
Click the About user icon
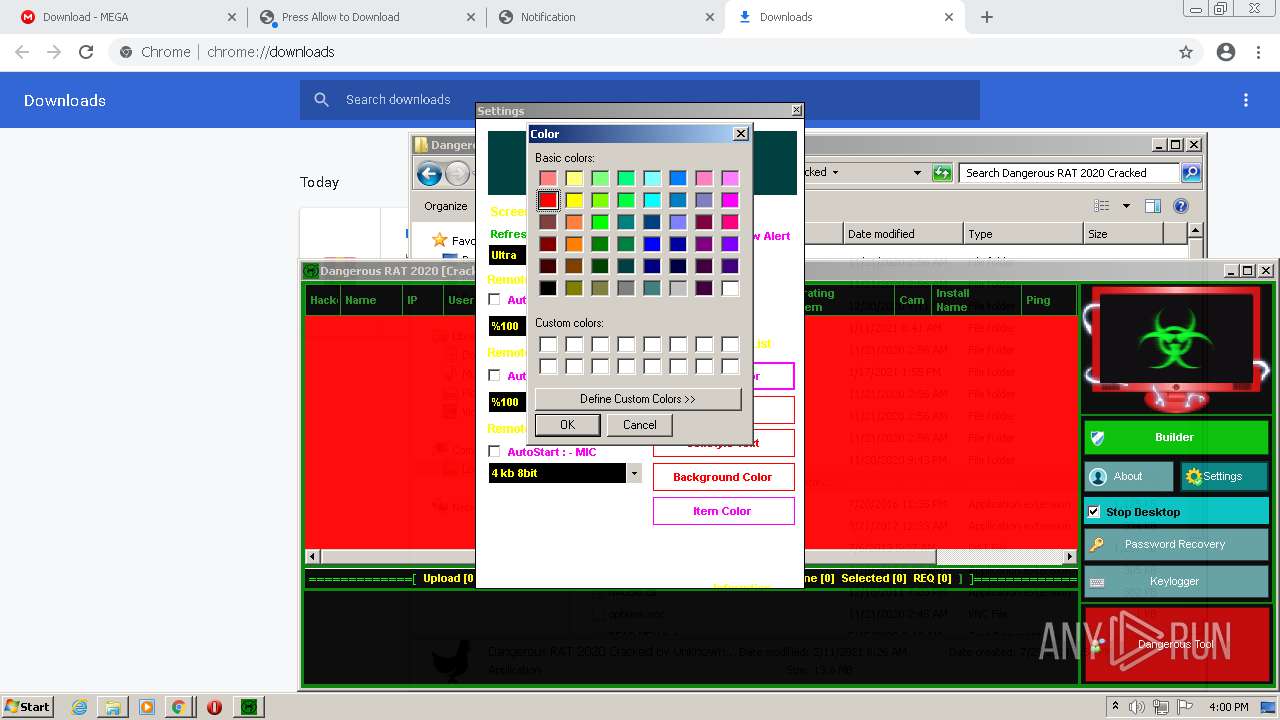click(x=1098, y=477)
